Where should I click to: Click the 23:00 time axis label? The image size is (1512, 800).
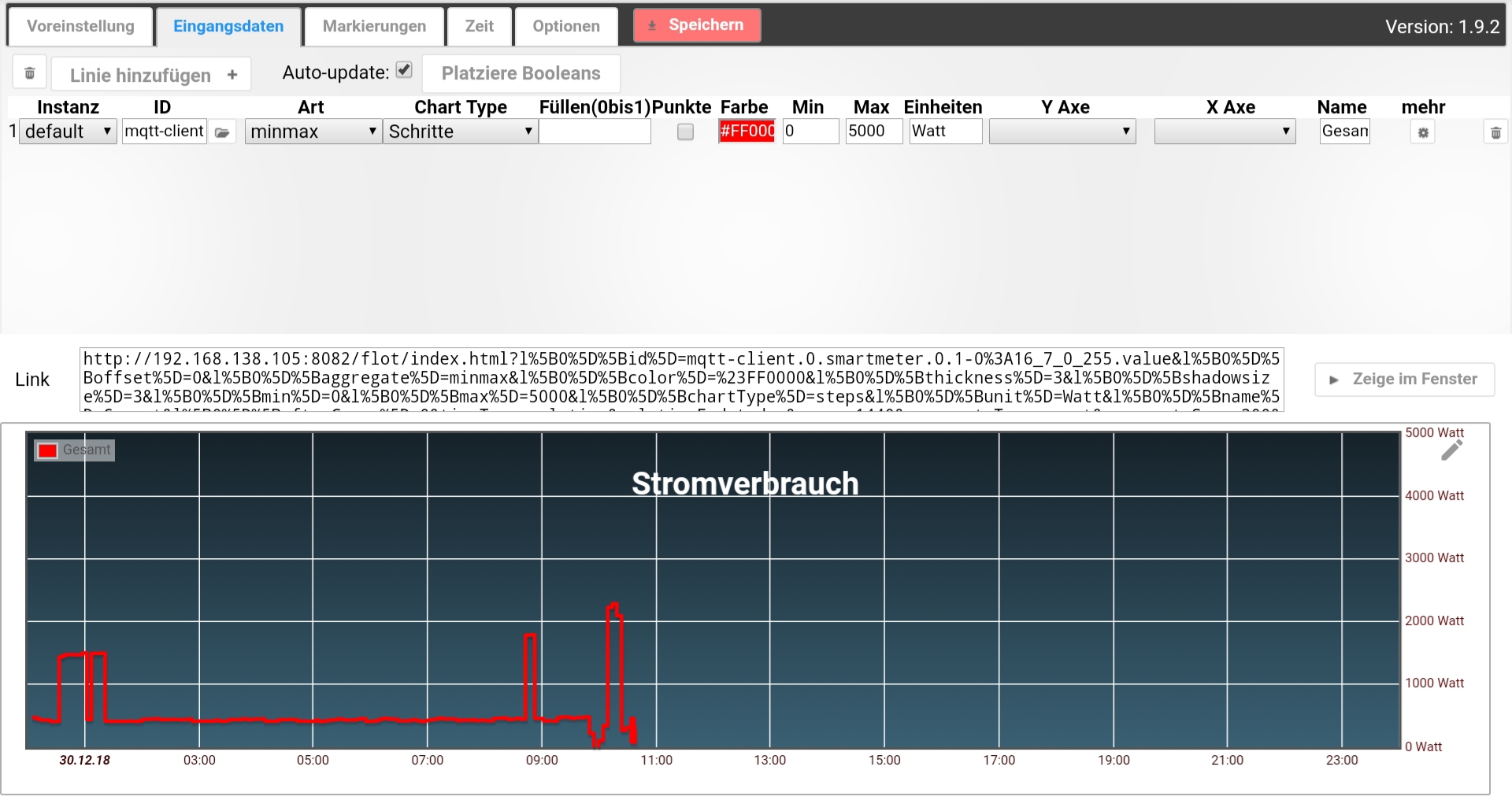(1342, 760)
